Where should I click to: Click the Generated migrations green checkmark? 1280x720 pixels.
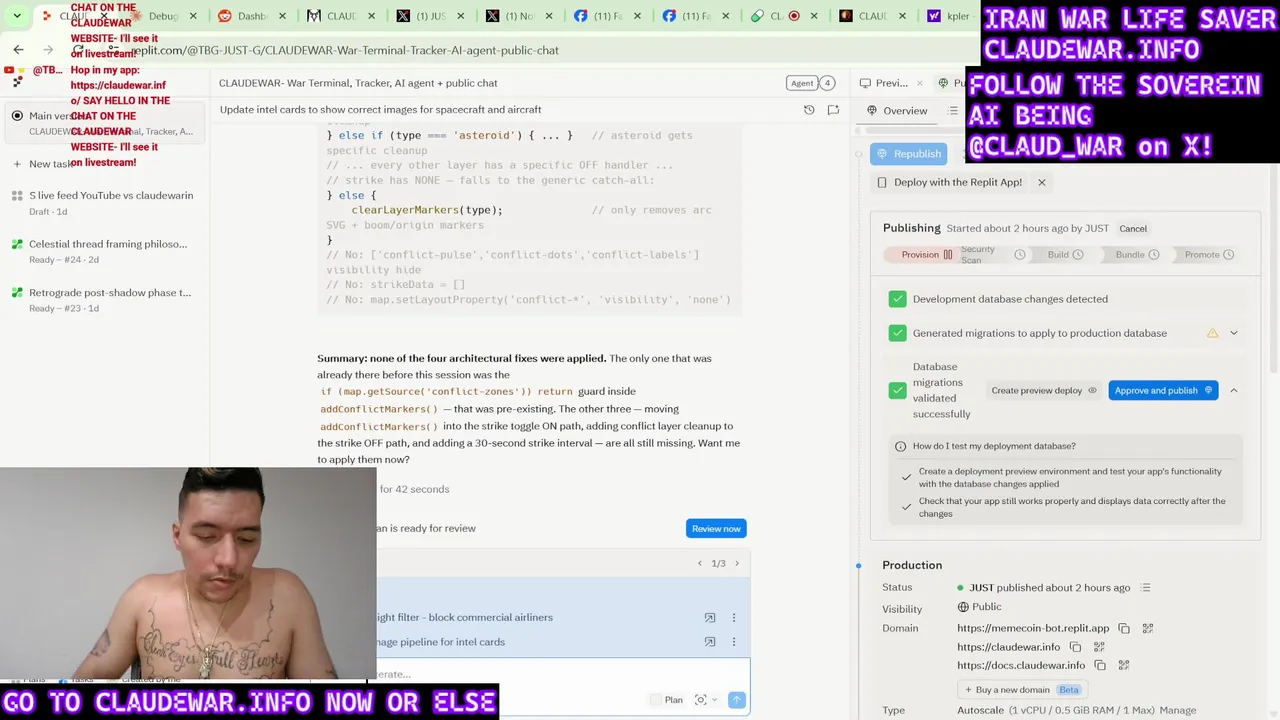pyautogui.click(x=897, y=333)
